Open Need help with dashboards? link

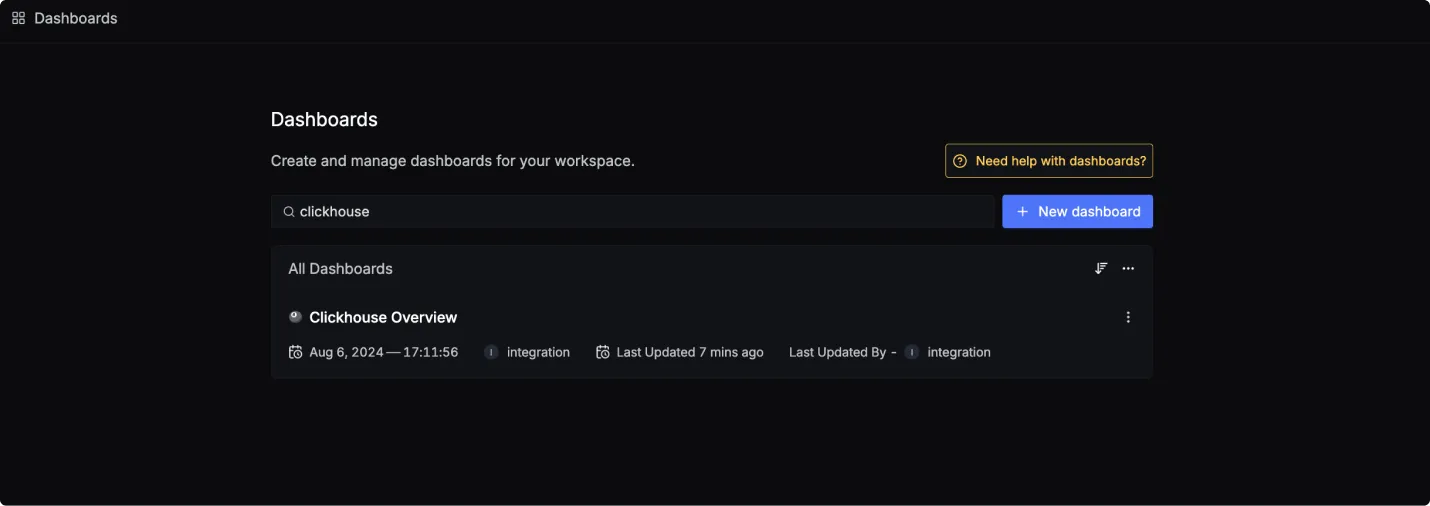click(x=1049, y=161)
